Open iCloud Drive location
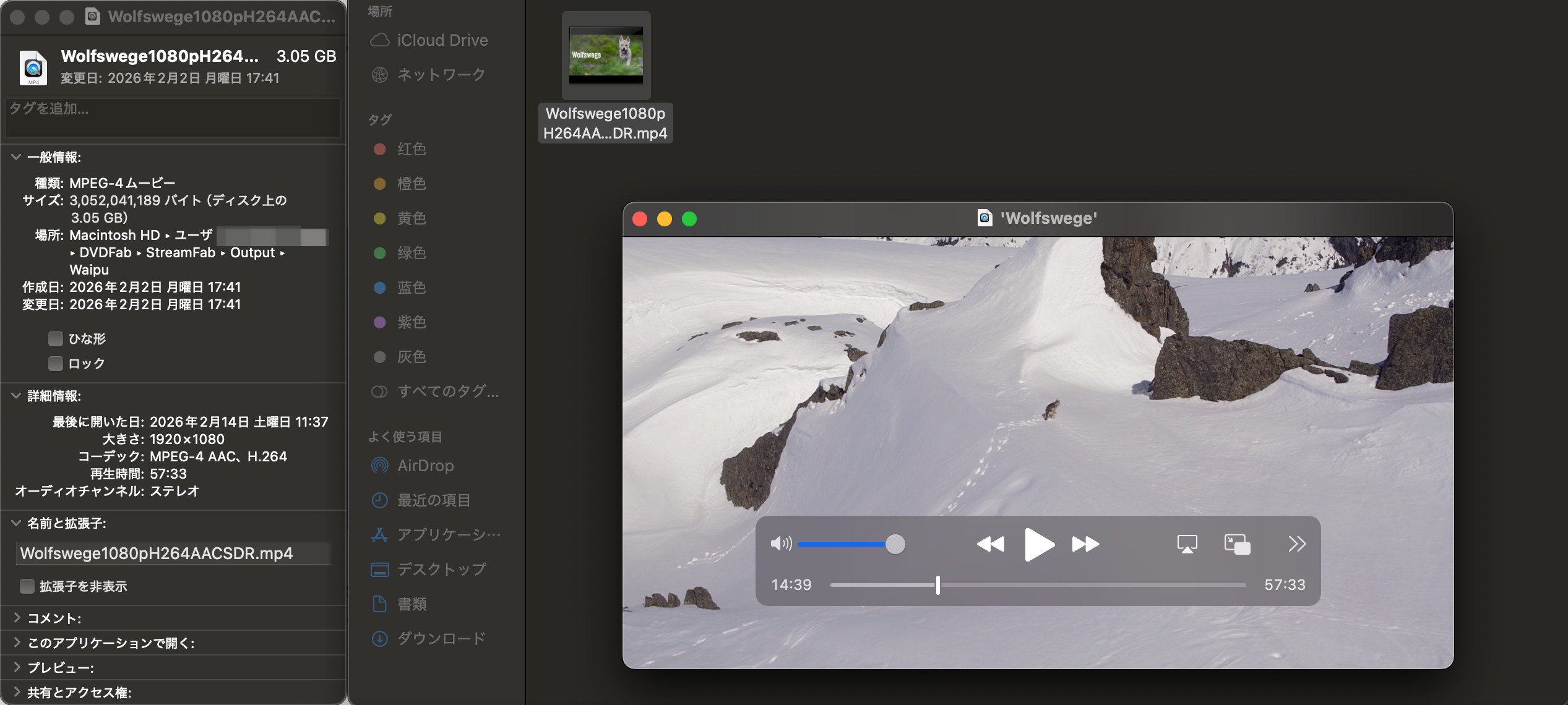The height and width of the screenshot is (705, 1568). pyautogui.click(x=442, y=40)
